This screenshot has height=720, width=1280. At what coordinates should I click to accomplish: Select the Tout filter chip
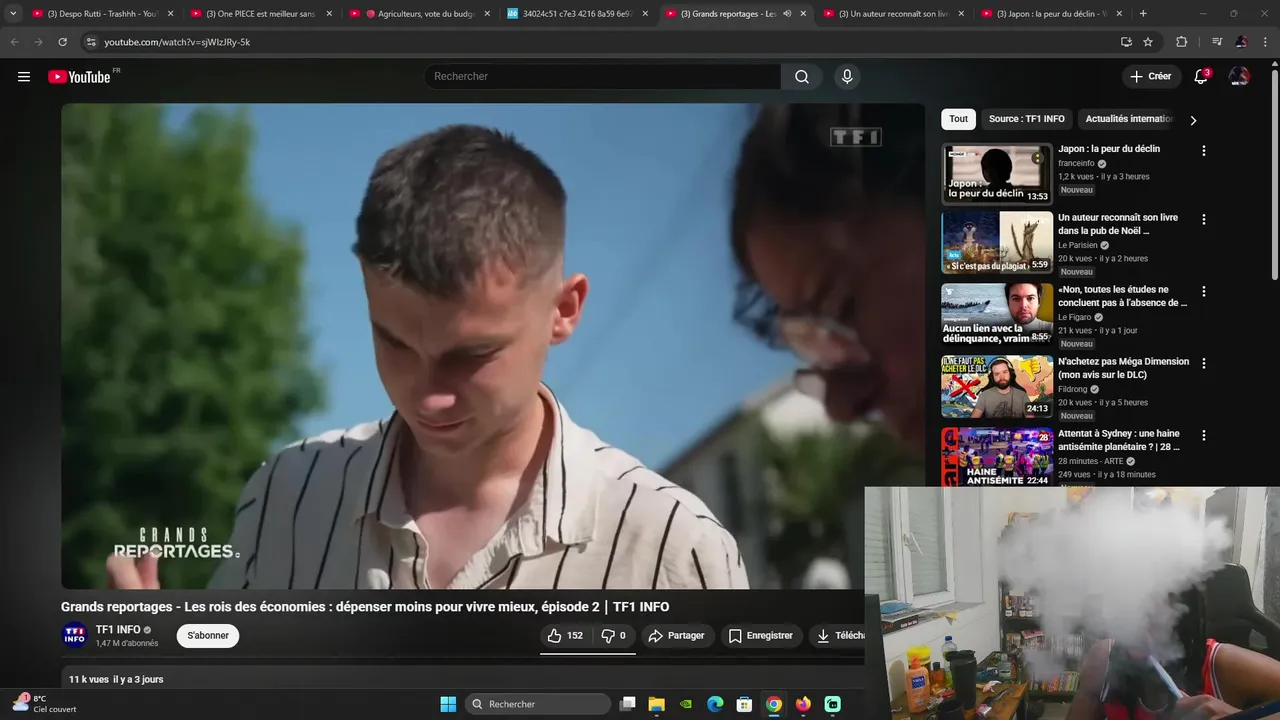click(959, 119)
